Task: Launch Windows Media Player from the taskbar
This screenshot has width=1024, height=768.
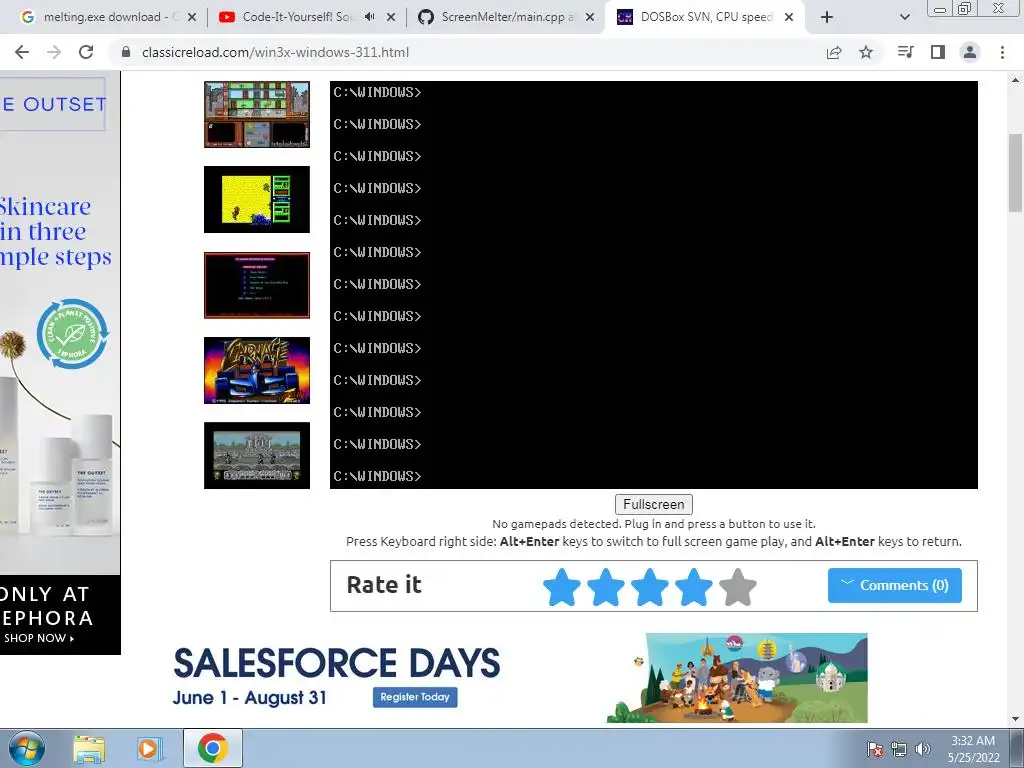Action: (149, 749)
